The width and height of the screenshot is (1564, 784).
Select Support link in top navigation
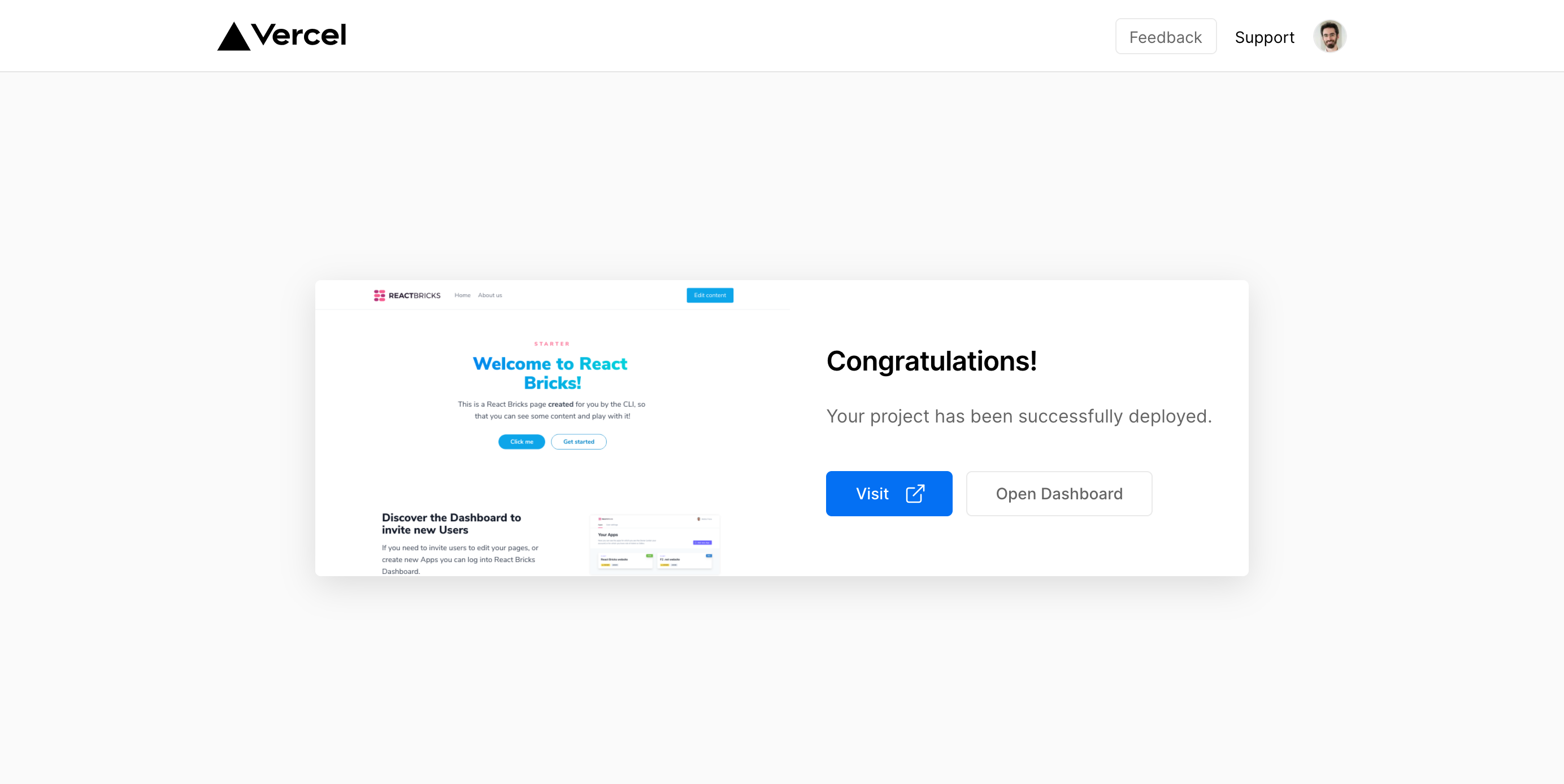[x=1264, y=36]
